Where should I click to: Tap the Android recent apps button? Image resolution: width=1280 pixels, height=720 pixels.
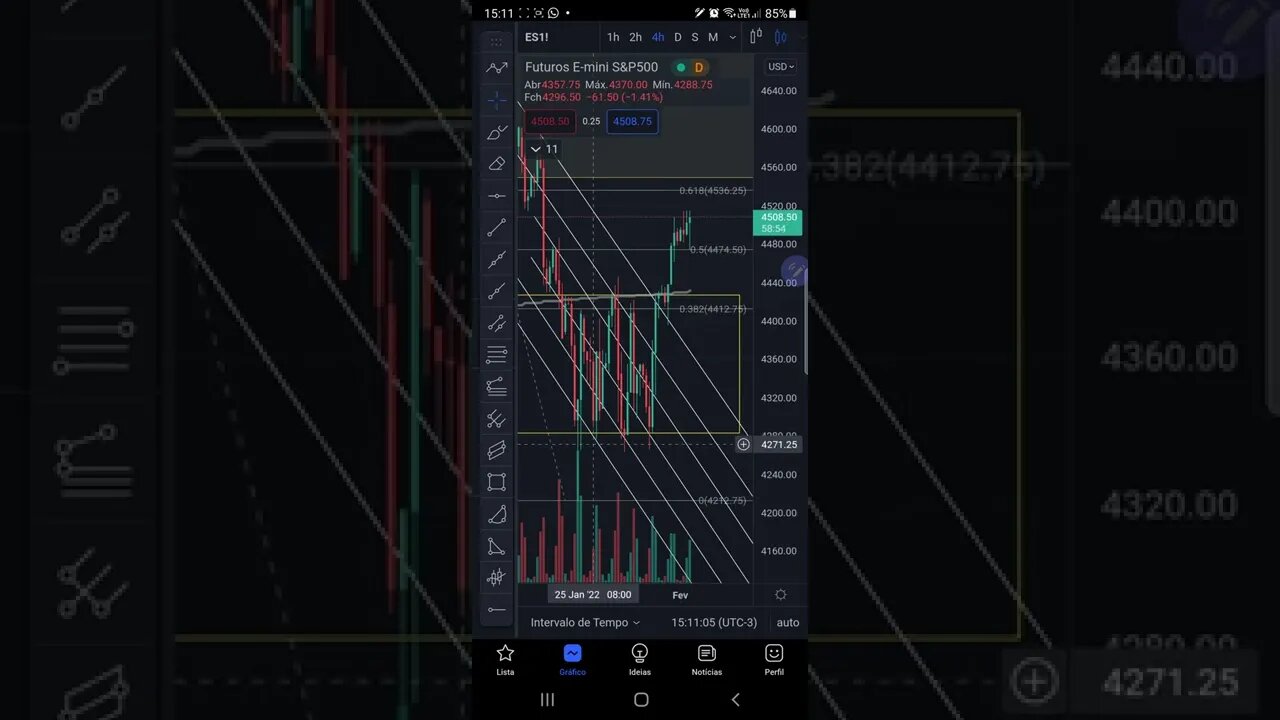click(547, 700)
